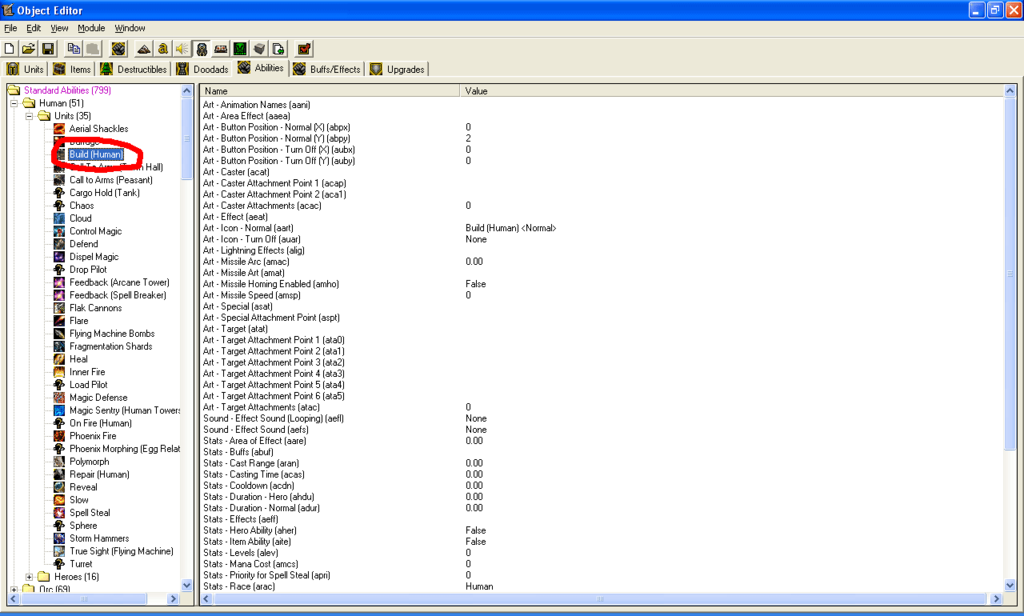Select True Sight (Flying Machine) ability
Screen dimensions: 1024x616
(121, 551)
